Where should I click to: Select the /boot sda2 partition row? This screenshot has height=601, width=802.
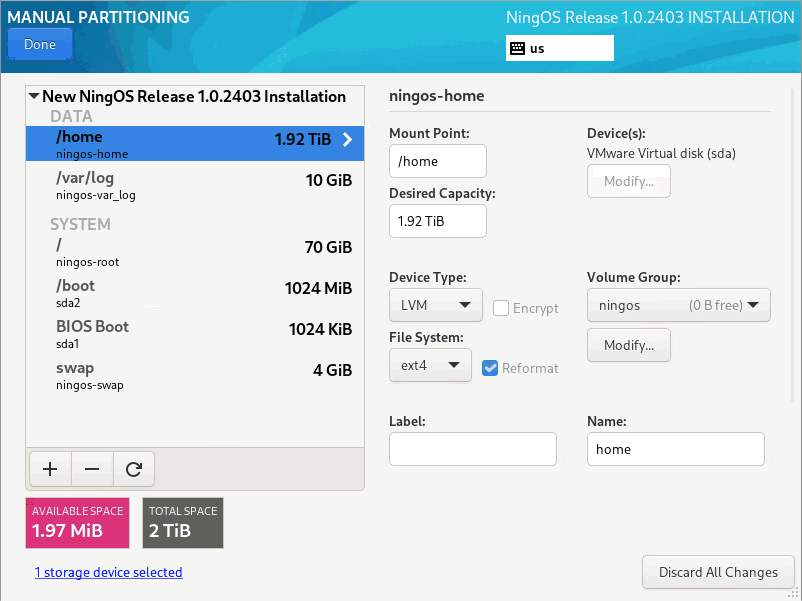tap(195, 293)
